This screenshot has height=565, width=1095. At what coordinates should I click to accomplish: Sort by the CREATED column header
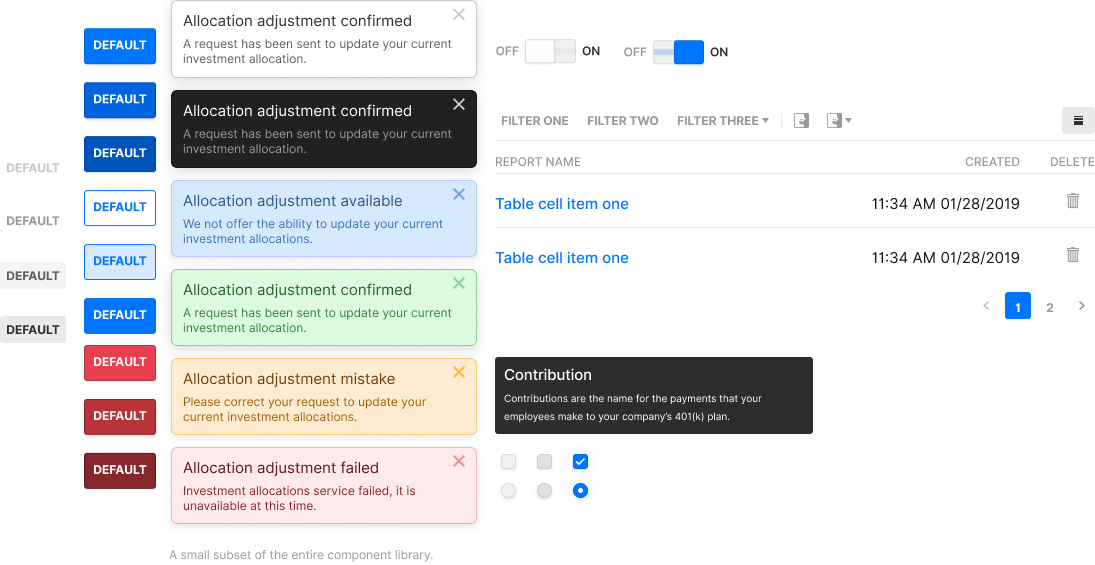[x=992, y=162]
